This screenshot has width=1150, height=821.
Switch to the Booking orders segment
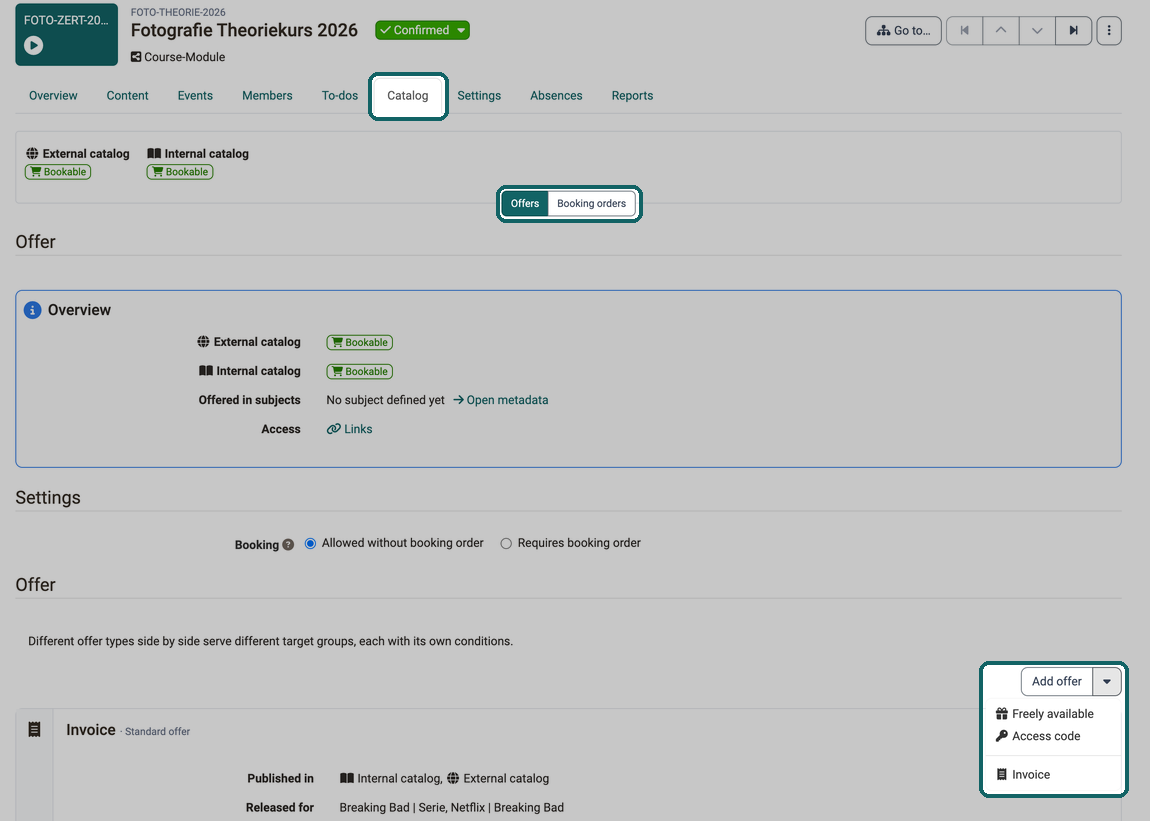[591, 204]
